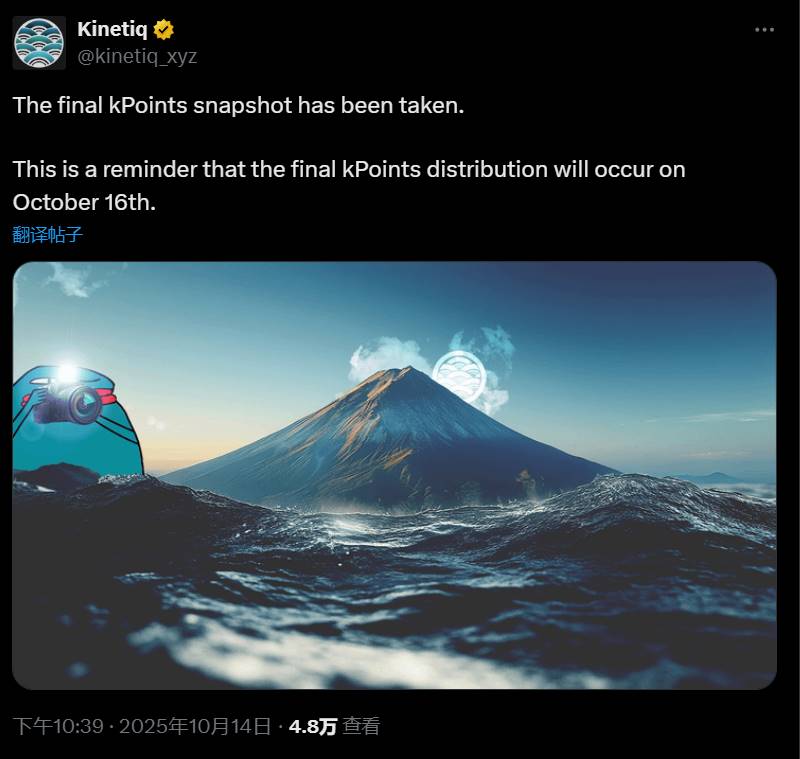The height and width of the screenshot is (759, 800).
Task: Translate the post via 翻译帖子
Action: 47,235
